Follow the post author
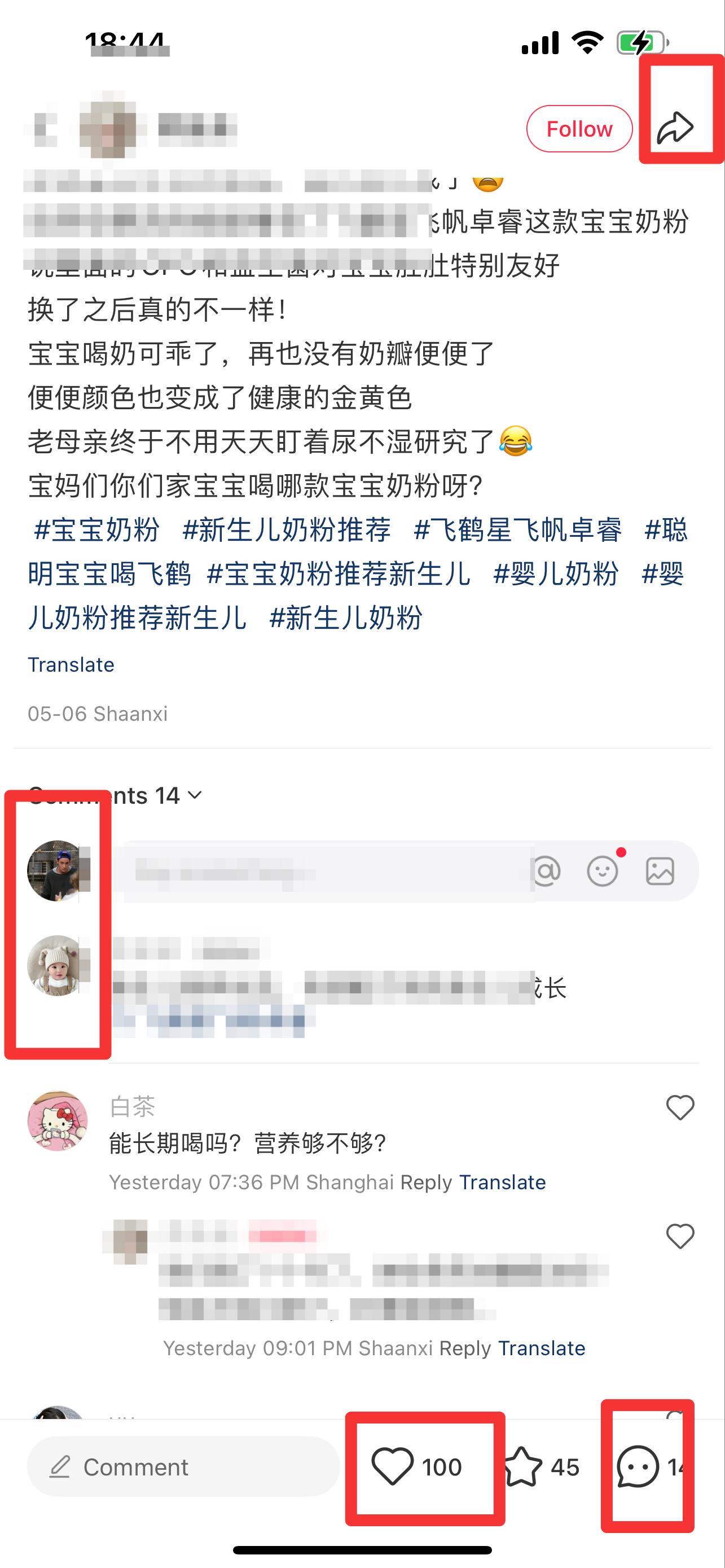This screenshot has height=1568, width=725. (579, 129)
